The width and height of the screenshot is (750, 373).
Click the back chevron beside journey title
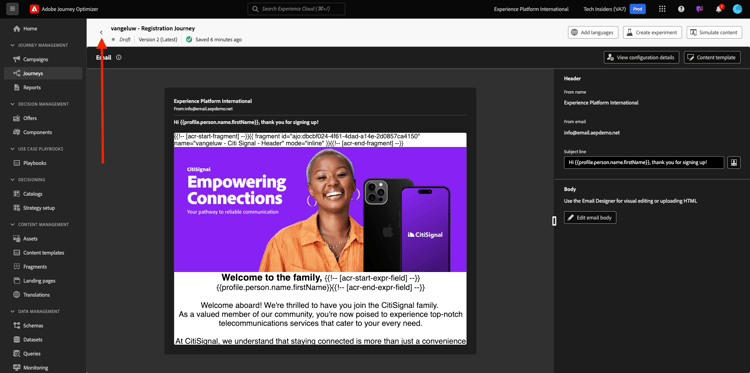tap(101, 32)
